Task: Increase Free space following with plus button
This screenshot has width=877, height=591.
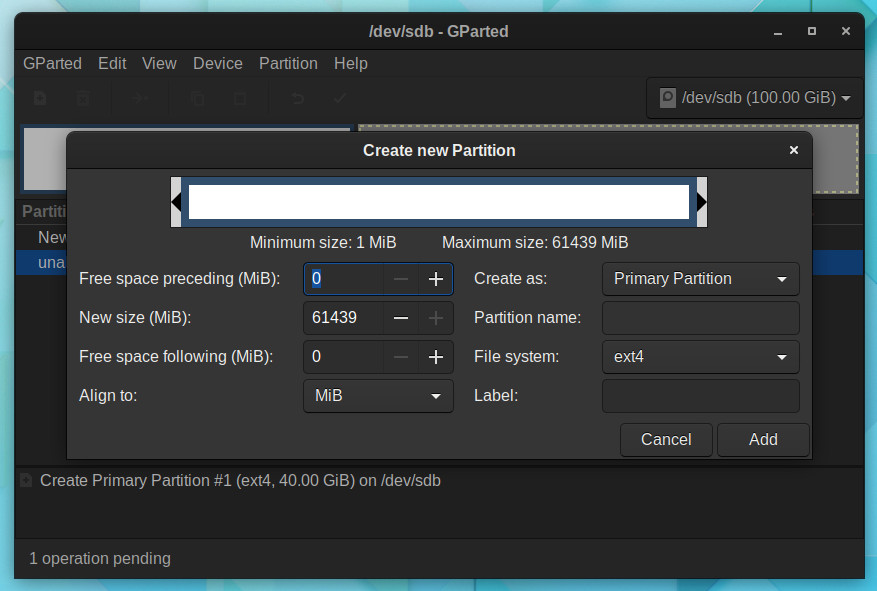Action: pyautogui.click(x=436, y=357)
